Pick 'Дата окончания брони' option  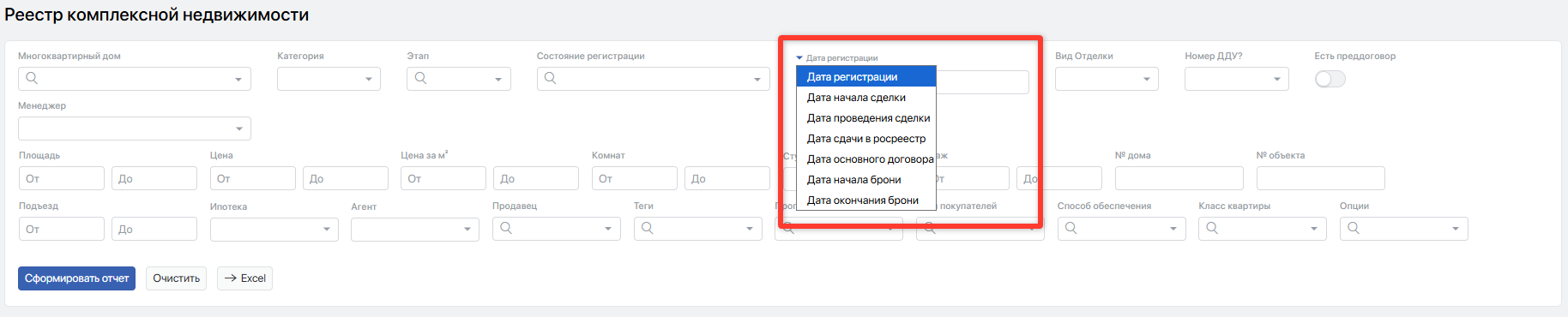click(865, 200)
